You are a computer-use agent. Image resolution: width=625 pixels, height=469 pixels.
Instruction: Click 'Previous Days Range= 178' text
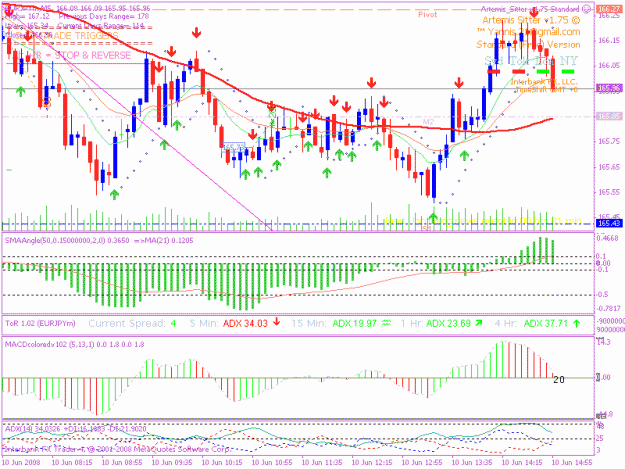pos(104,16)
